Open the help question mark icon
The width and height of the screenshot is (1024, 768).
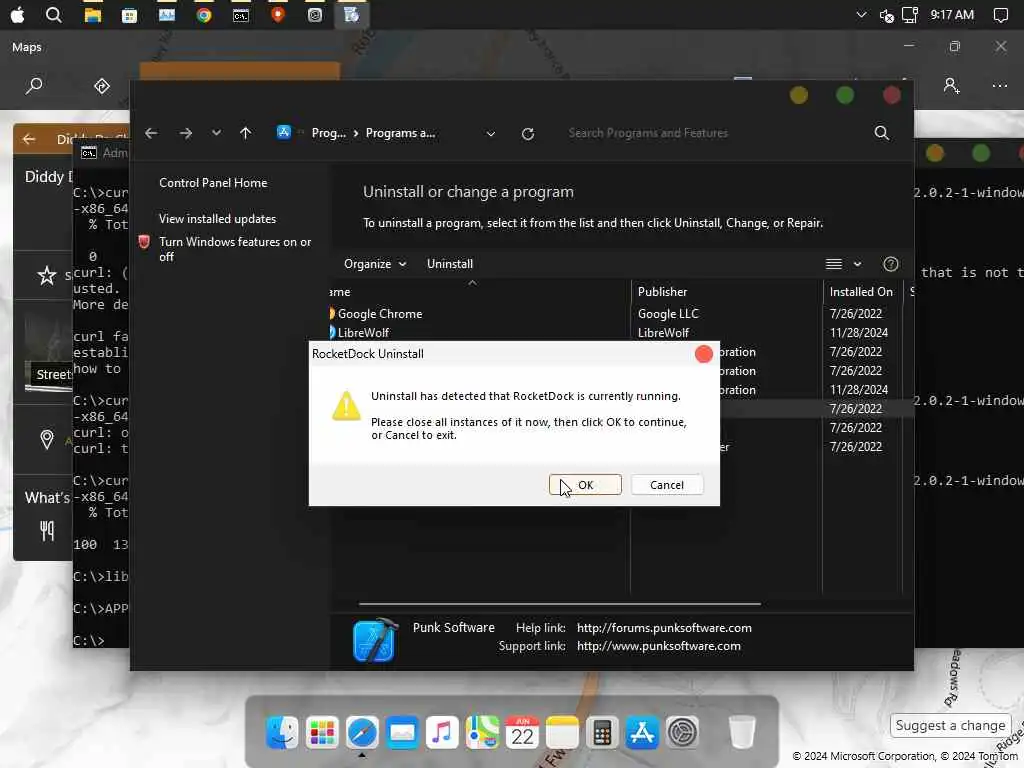[890, 264]
